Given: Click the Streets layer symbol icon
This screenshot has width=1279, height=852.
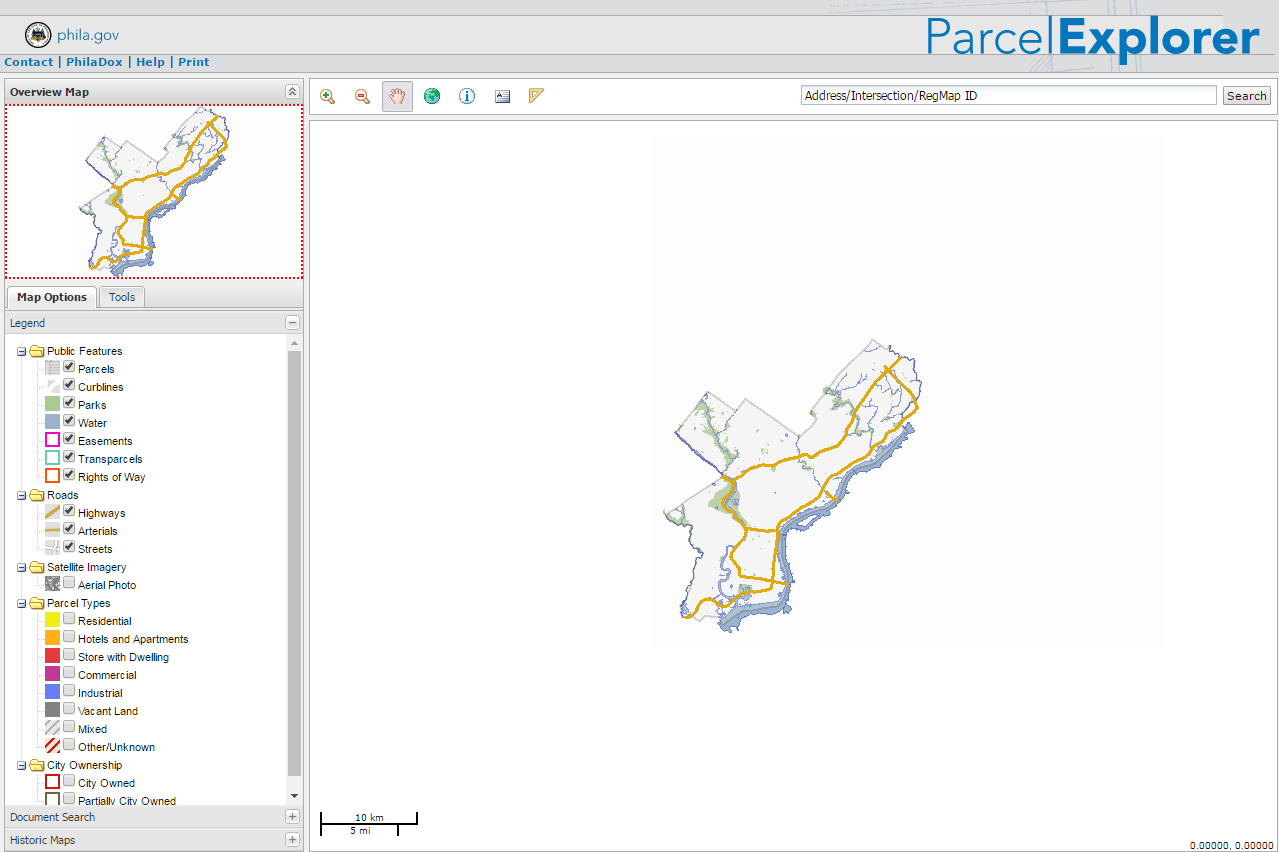Looking at the screenshot, I should [x=53, y=548].
